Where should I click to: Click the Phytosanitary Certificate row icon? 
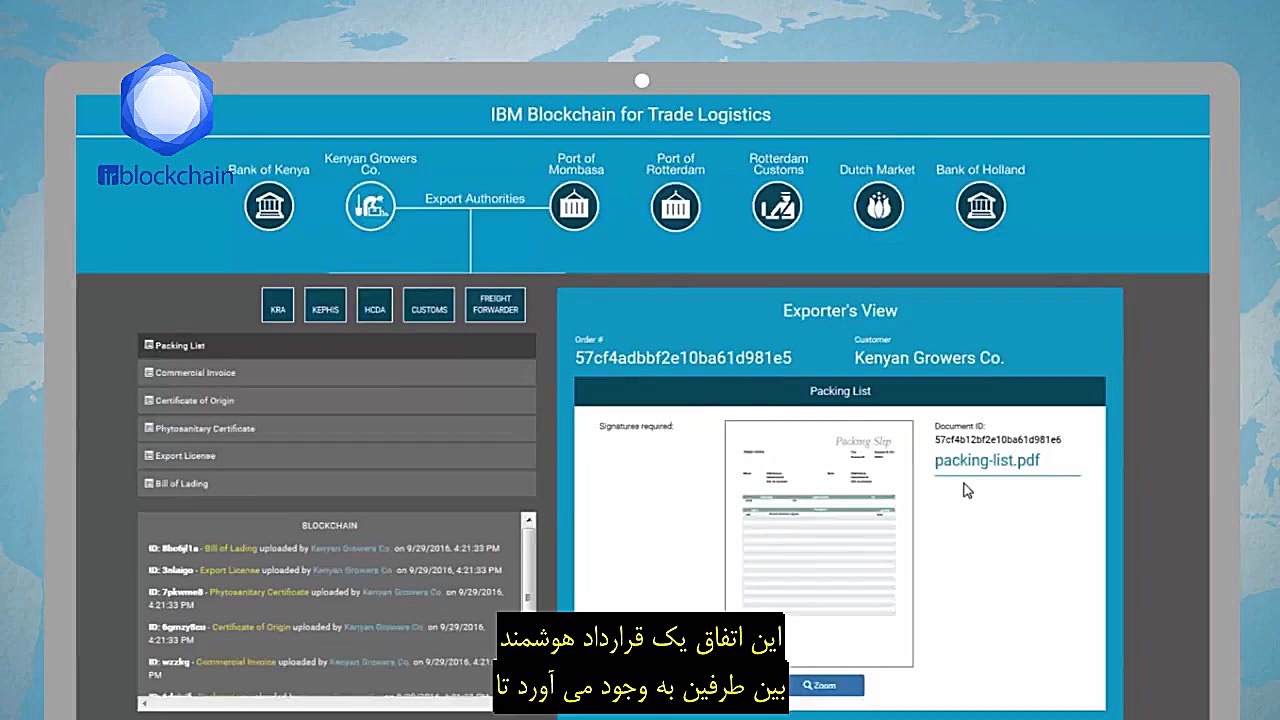[149, 428]
